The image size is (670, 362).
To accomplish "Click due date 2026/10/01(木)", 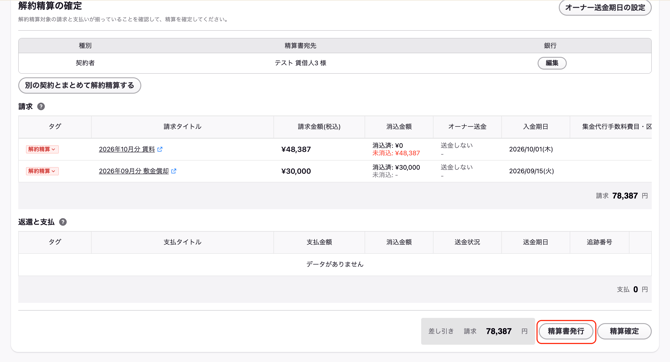I will click(x=531, y=149).
